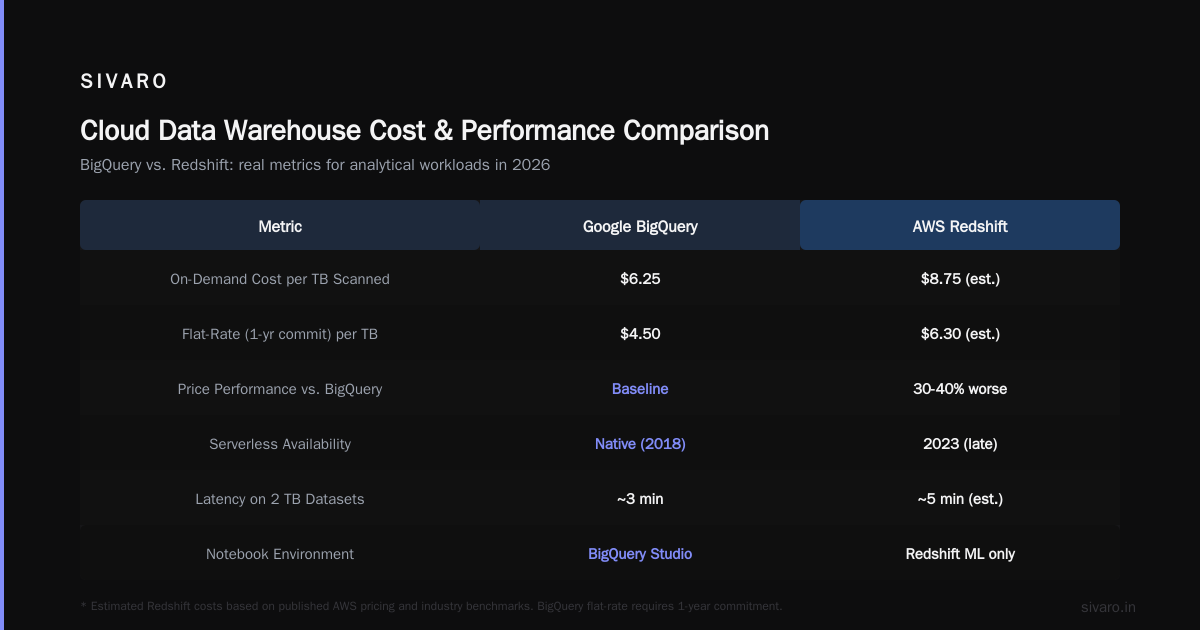The image size is (1200, 630).
Task: Click the Baseline highlighted value
Action: [640, 388]
